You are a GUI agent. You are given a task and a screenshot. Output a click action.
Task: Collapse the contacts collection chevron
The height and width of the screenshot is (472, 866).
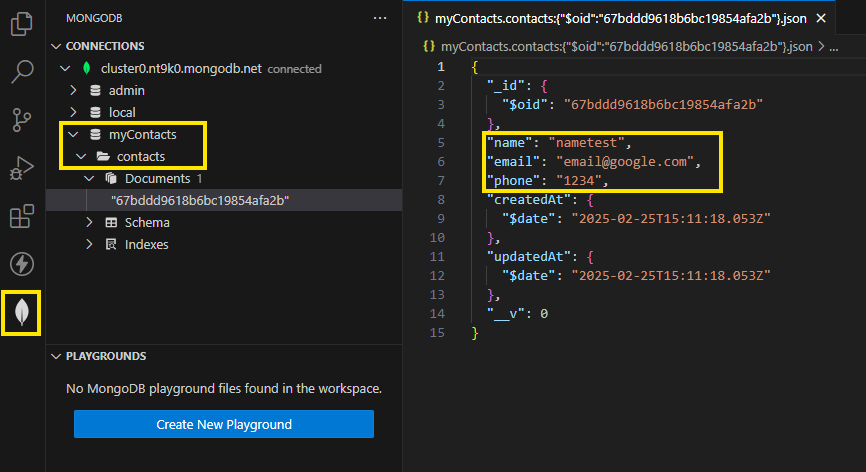click(81, 156)
